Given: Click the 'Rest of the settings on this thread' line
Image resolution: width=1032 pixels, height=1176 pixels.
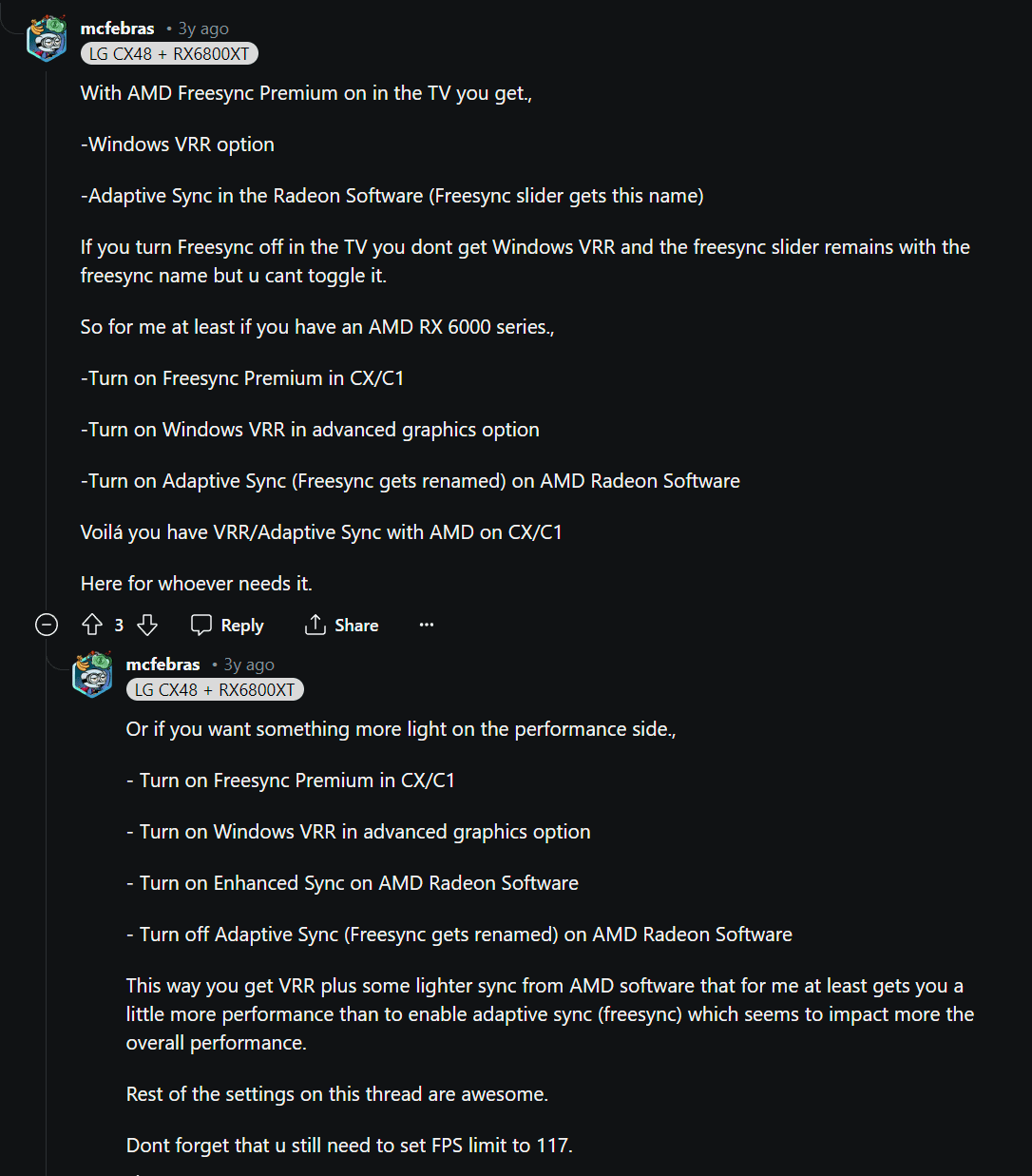Looking at the screenshot, I should click(x=337, y=1094).
